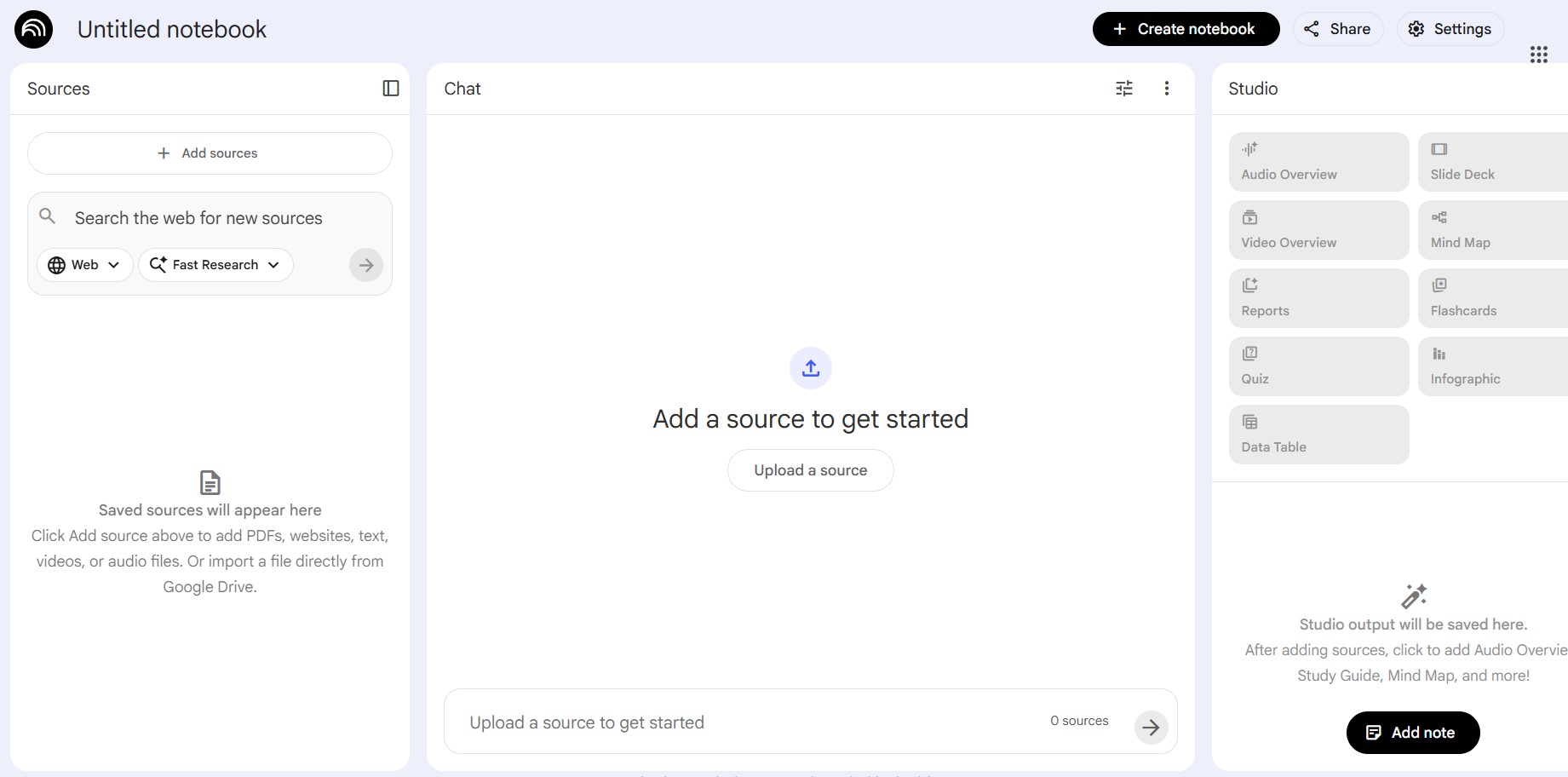
Task: Rename the Untitled notebook title
Action: [172, 30]
